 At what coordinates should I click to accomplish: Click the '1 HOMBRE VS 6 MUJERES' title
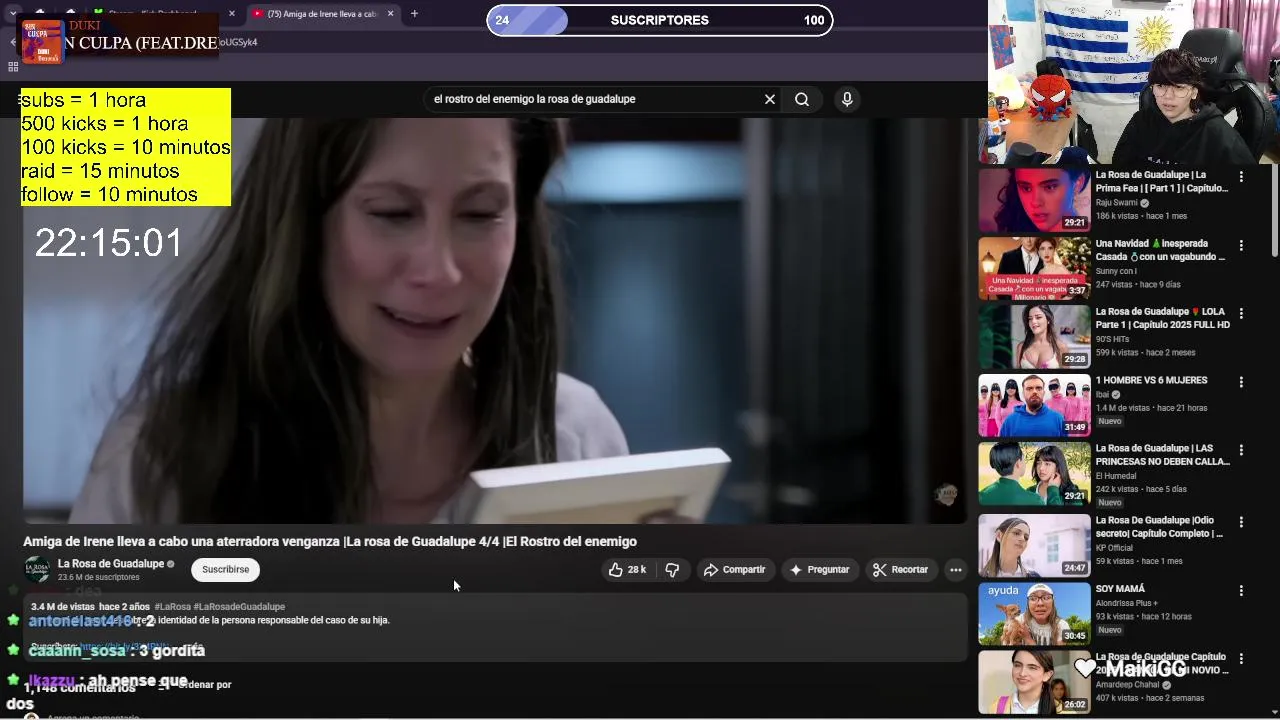1152,380
